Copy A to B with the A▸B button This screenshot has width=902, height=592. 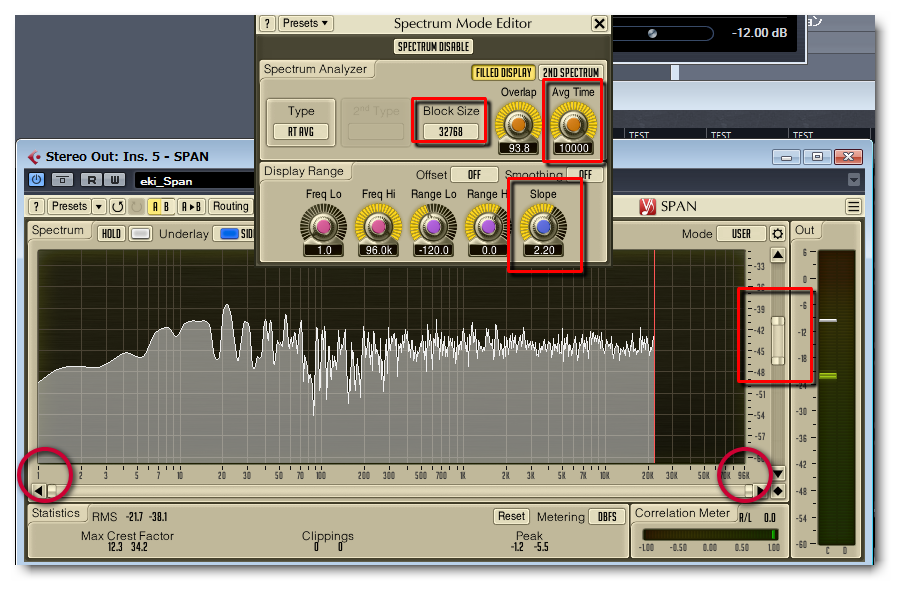(192, 207)
